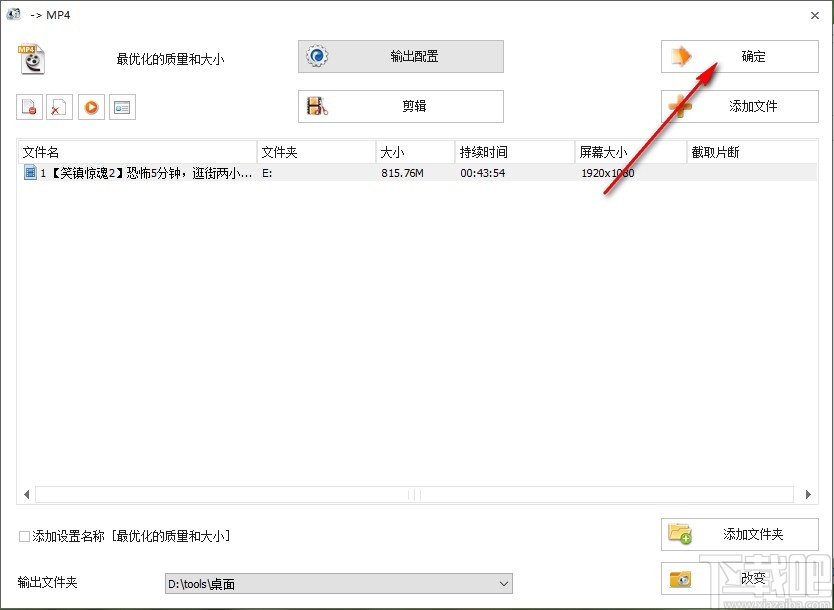Click the video file icon in the row
The height and width of the screenshot is (610, 834).
click(x=30, y=172)
